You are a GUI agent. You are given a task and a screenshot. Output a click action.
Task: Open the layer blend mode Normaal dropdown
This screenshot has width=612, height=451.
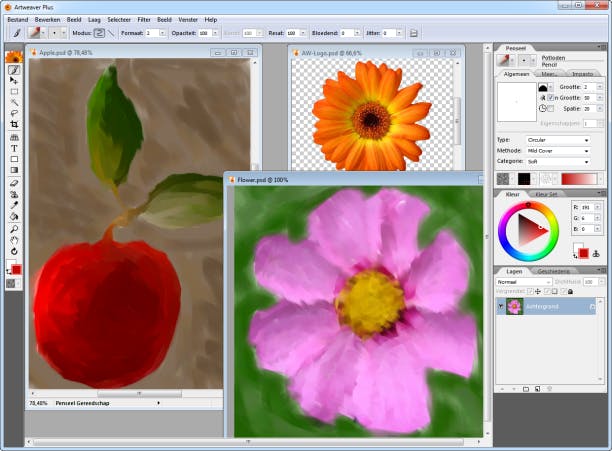(521, 282)
